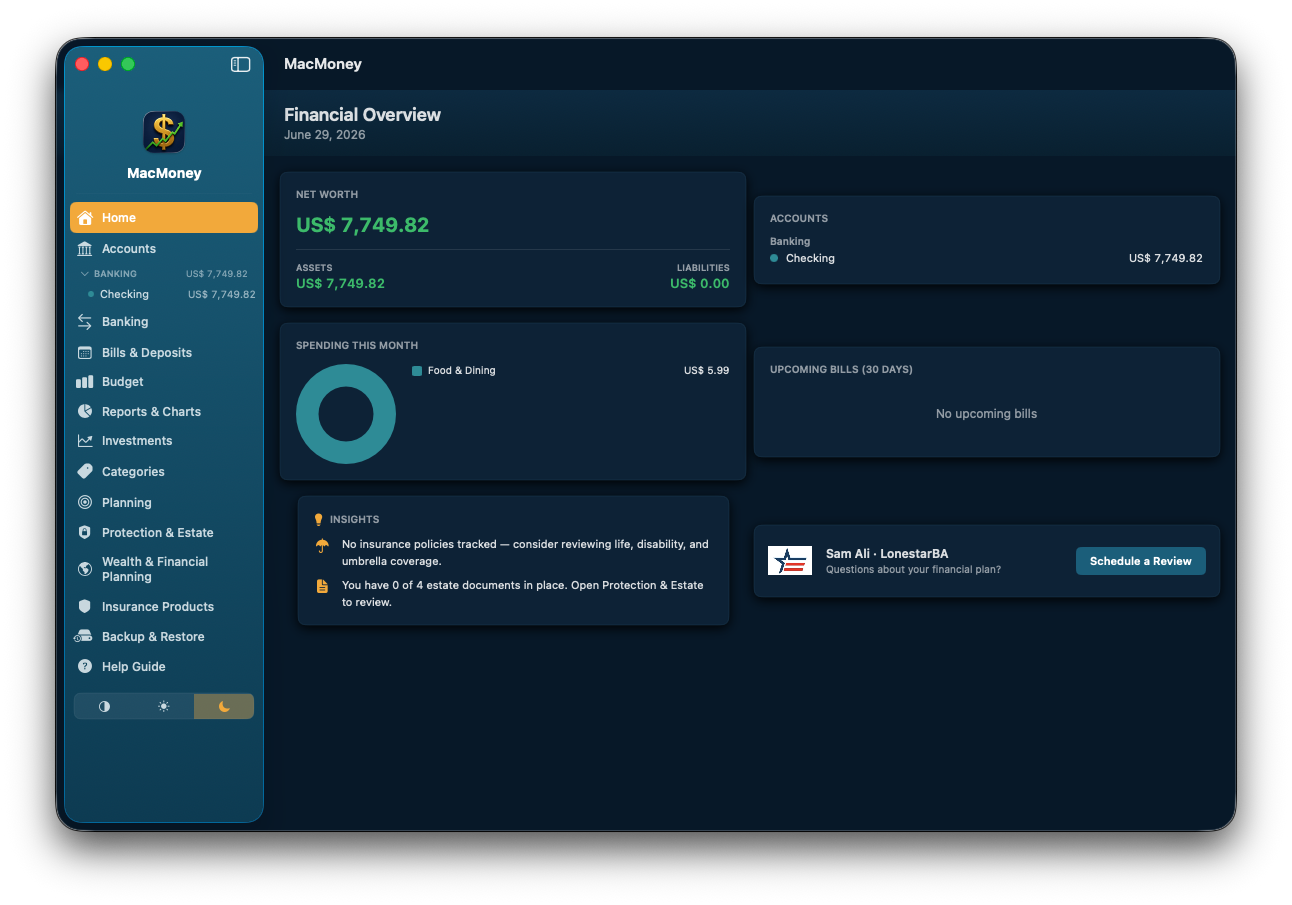Click the yellow minimize window button

[x=105, y=64]
